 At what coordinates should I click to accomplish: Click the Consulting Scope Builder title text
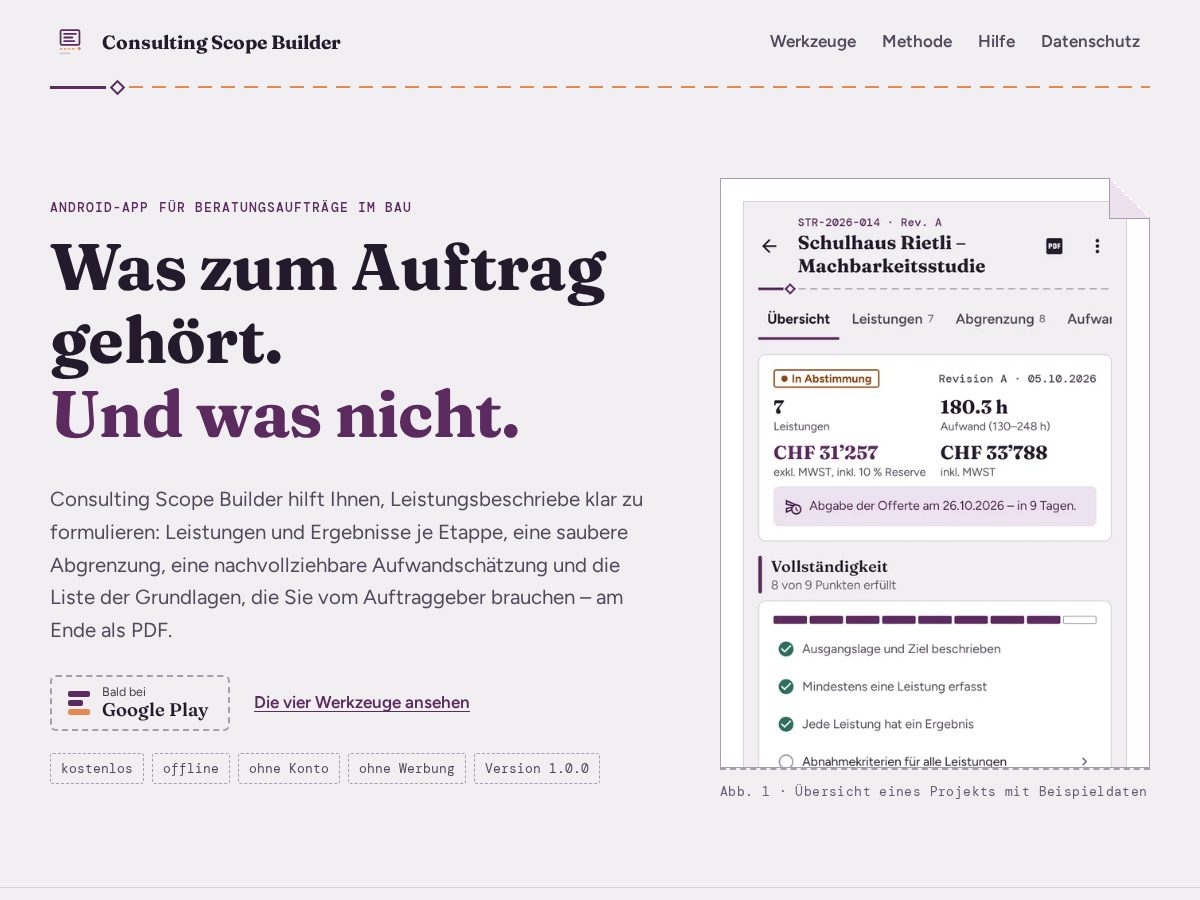coord(221,42)
